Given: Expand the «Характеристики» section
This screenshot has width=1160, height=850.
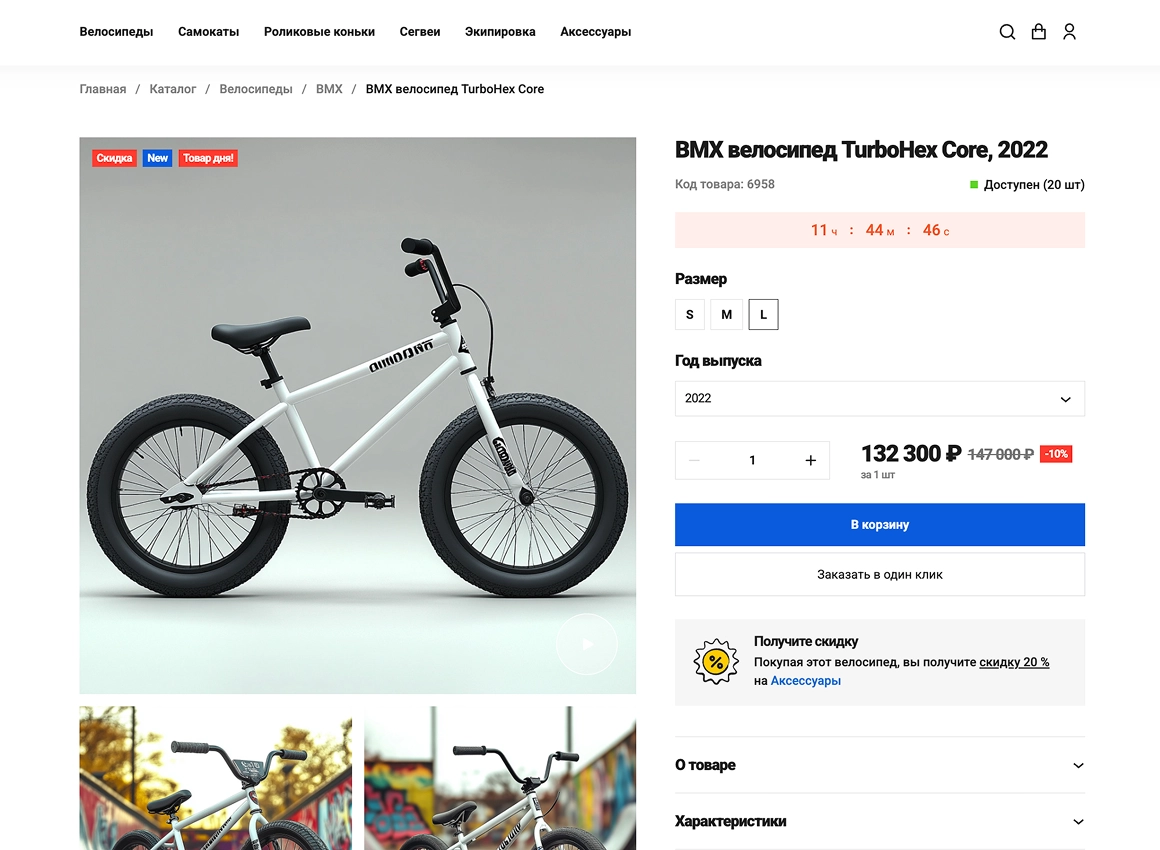Looking at the screenshot, I should pyautogui.click(x=879, y=821).
